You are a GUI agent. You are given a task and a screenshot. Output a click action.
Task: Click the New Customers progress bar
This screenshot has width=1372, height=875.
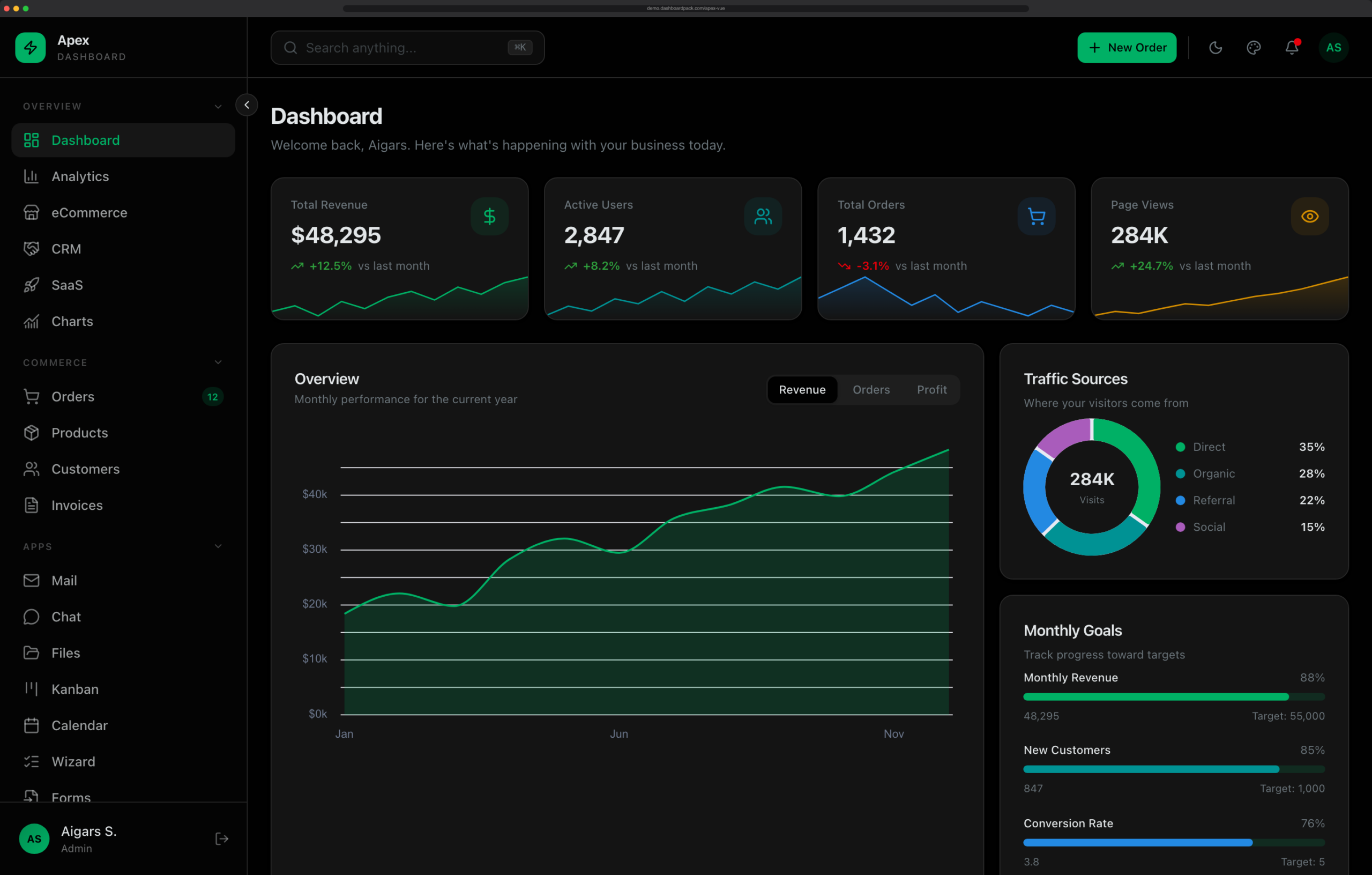(x=1174, y=769)
